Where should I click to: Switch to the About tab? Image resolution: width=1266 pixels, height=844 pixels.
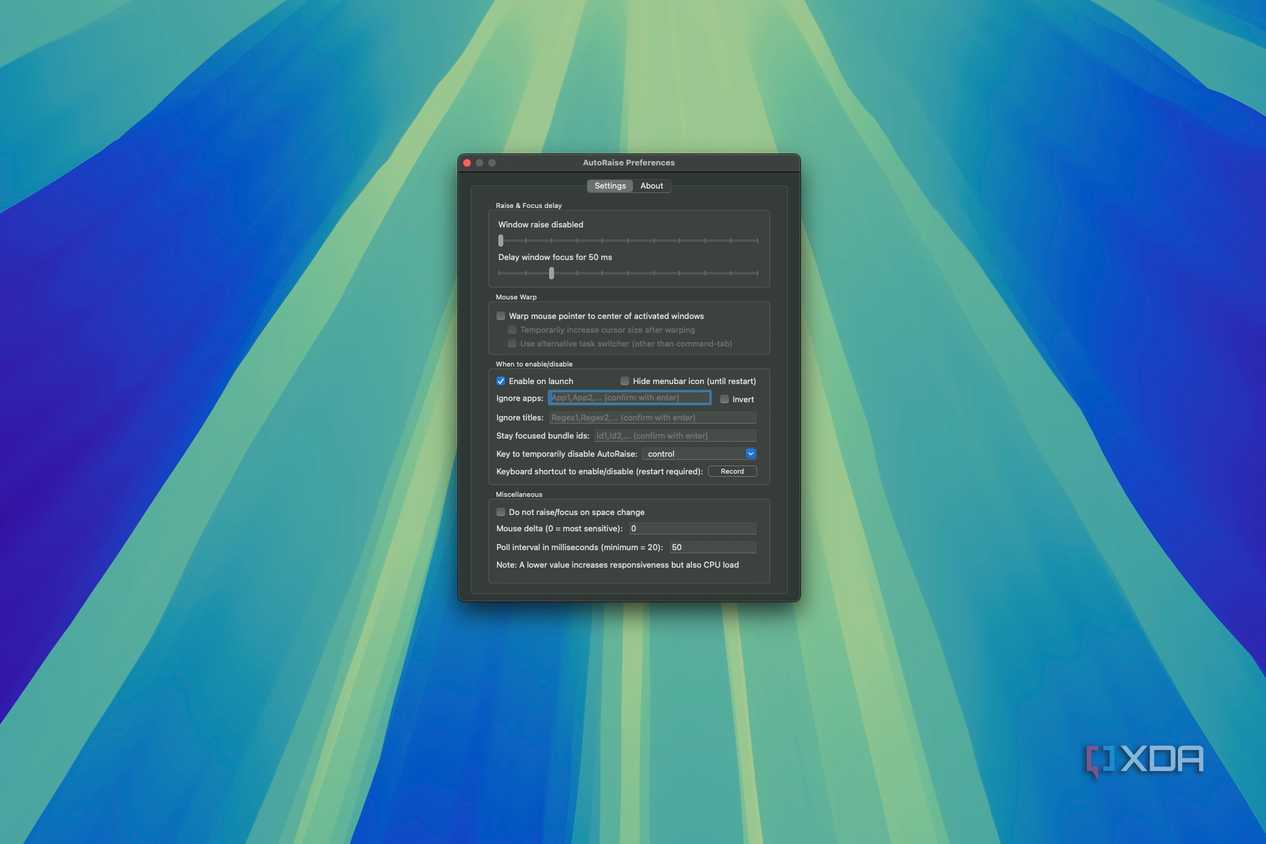(652, 186)
